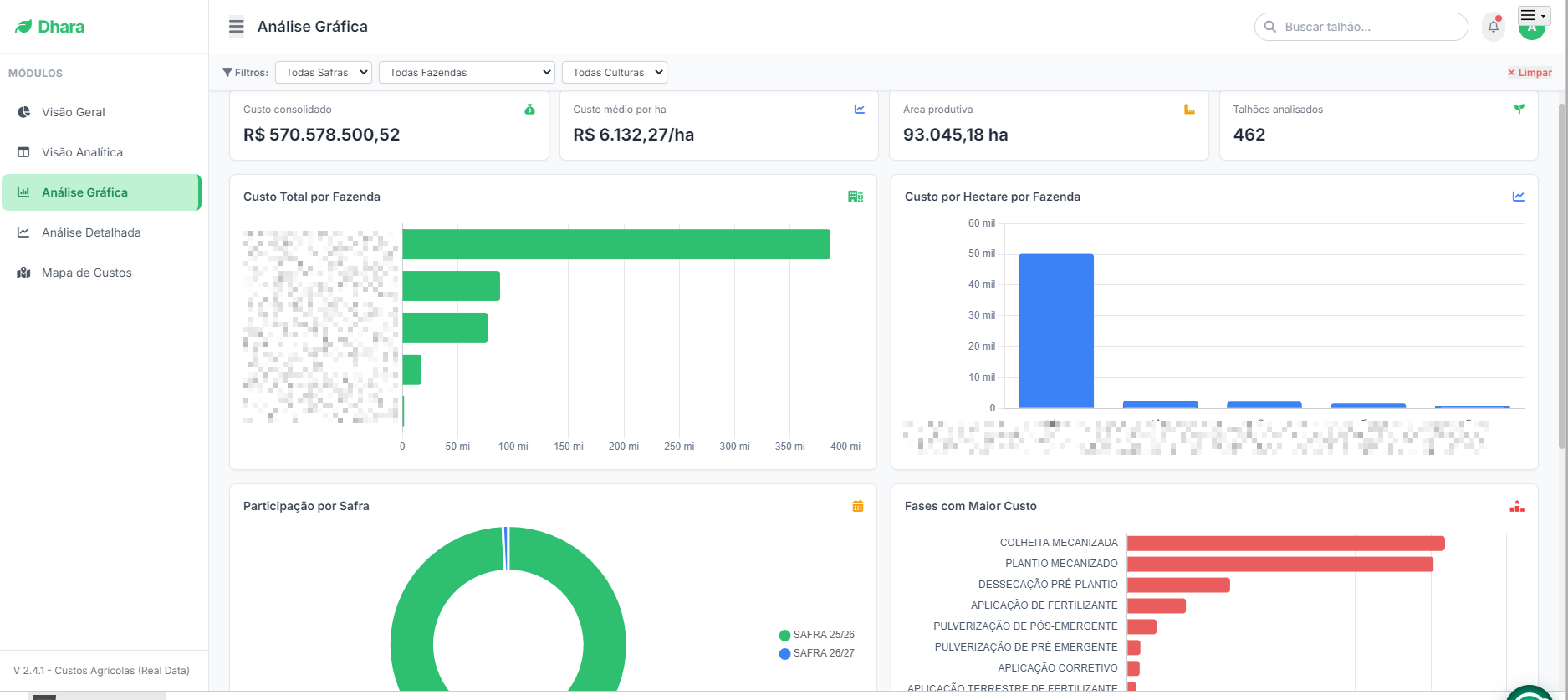Click the money bag icon in Custo consolidado
The image size is (1568, 700).
coord(529,110)
